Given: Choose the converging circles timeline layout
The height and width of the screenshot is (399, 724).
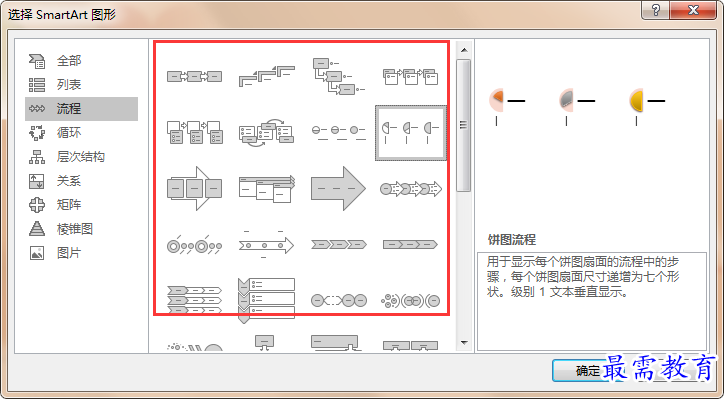Looking at the screenshot, I should tap(194, 245).
